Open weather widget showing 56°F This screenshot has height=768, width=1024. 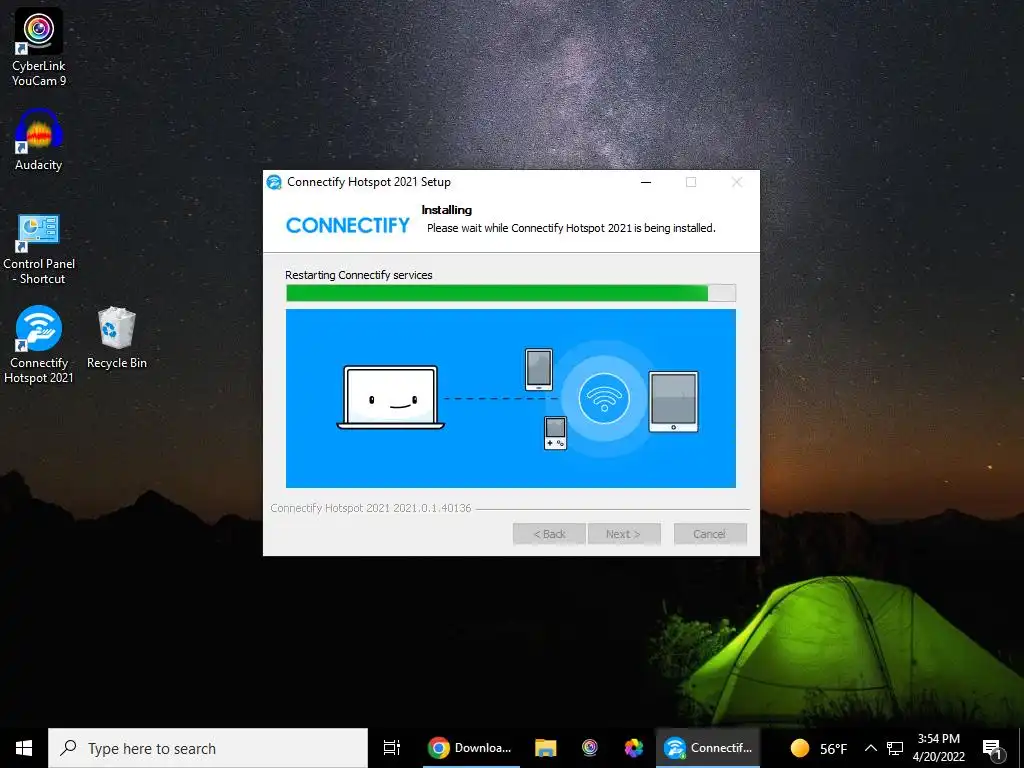tap(818, 748)
